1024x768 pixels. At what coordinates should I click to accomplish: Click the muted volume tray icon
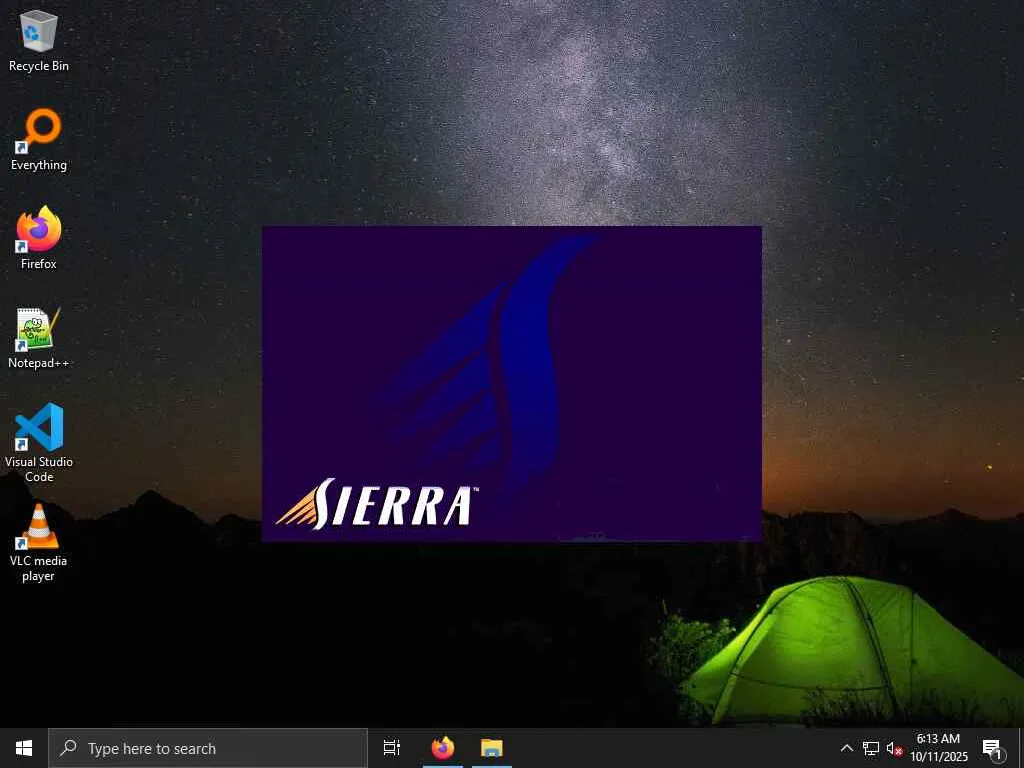(894, 748)
